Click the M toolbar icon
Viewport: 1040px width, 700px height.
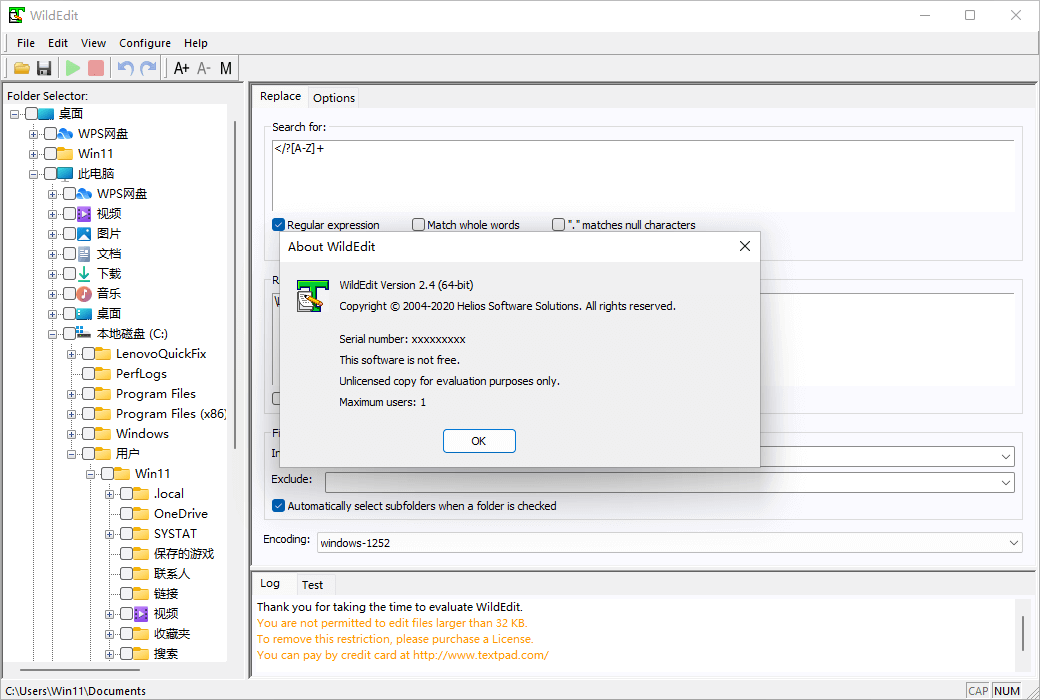(x=226, y=68)
